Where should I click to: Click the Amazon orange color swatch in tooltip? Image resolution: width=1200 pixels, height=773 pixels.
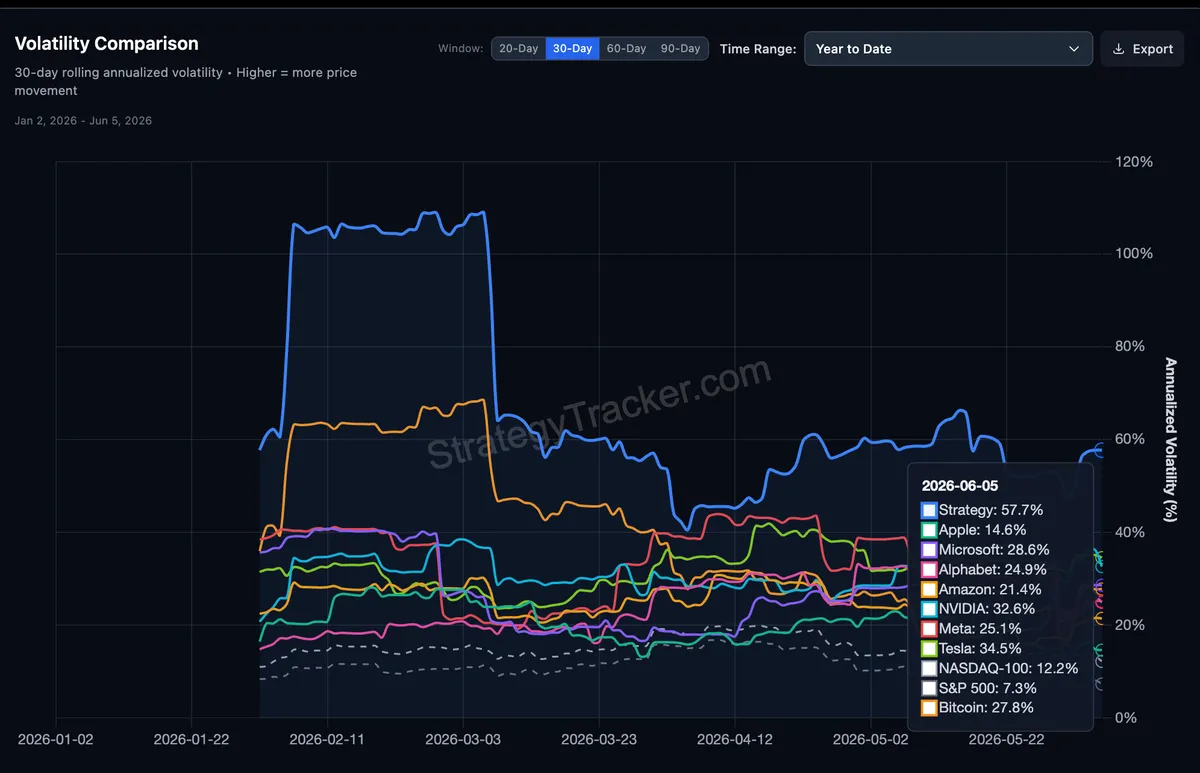click(x=929, y=590)
